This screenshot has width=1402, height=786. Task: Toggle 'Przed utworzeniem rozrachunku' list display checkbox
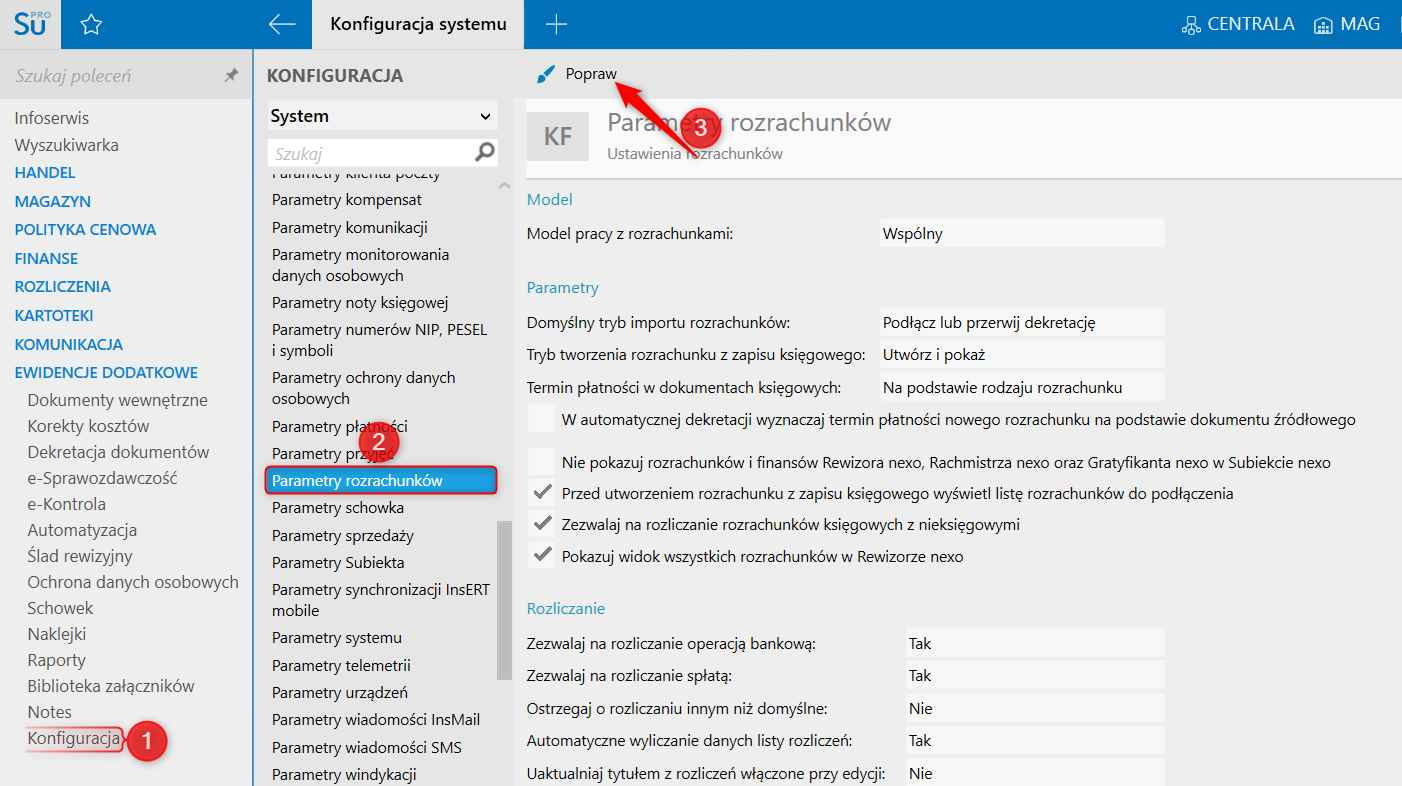click(x=541, y=493)
